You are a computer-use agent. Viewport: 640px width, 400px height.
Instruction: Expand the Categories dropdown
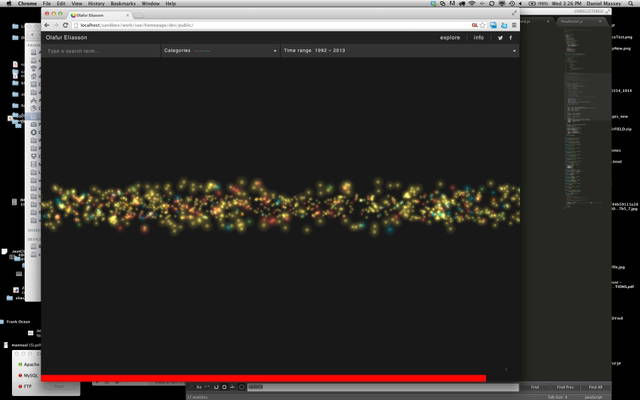[220, 51]
